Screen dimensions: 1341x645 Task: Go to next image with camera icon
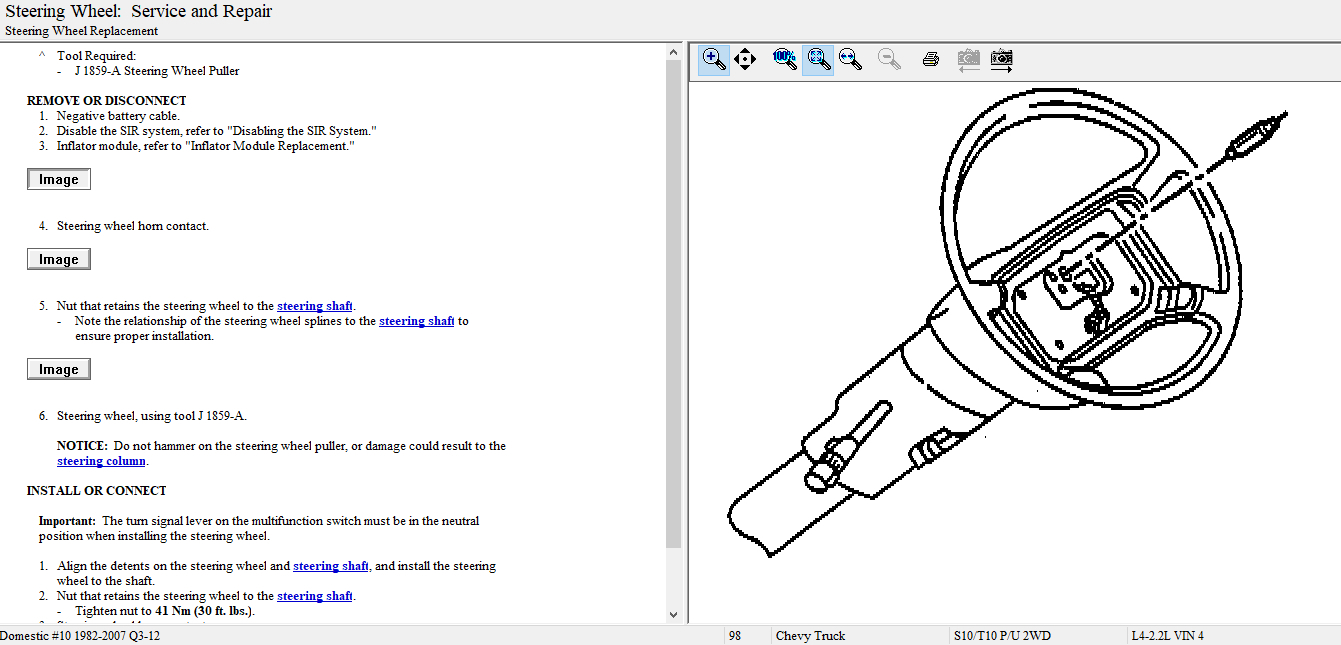1001,60
